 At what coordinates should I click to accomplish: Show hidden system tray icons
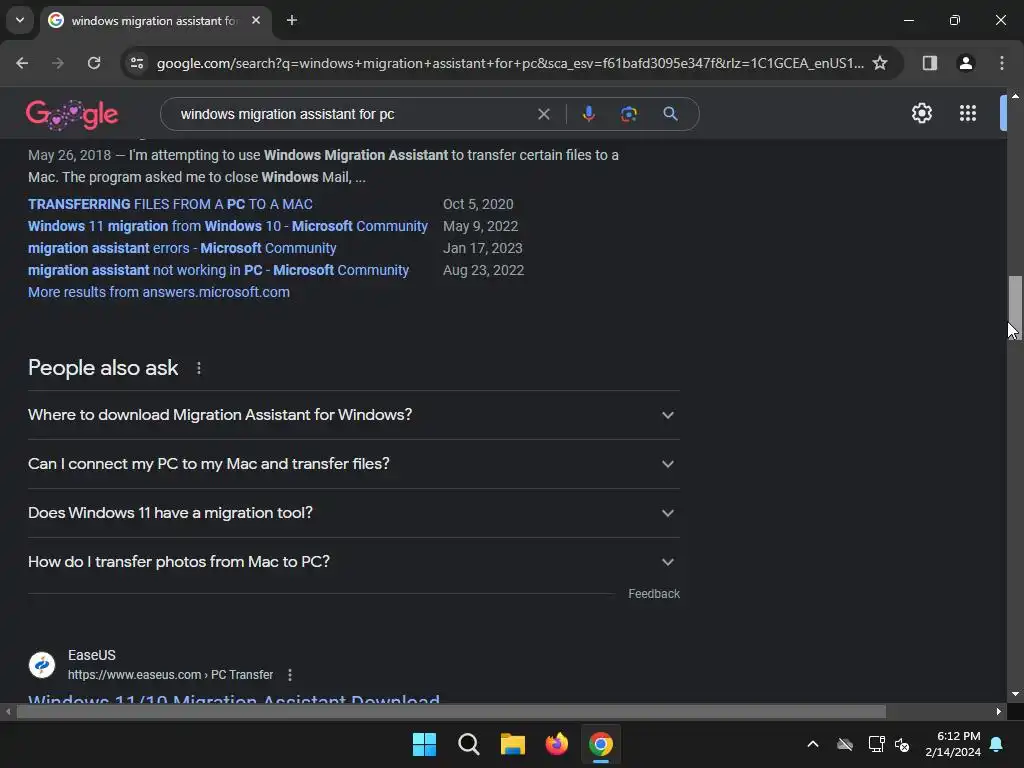(x=813, y=744)
